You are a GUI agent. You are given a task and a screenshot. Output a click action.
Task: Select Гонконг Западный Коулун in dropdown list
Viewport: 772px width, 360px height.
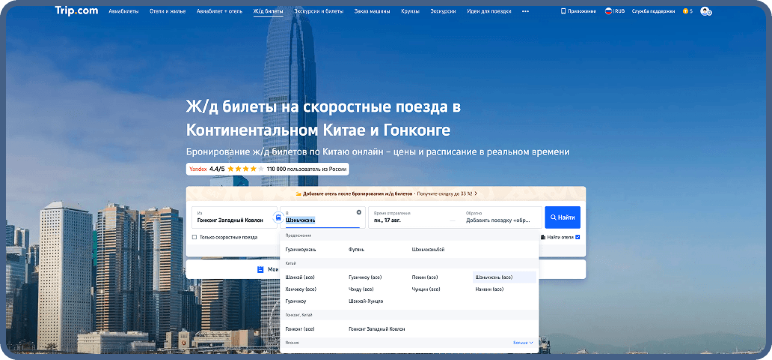(377, 329)
